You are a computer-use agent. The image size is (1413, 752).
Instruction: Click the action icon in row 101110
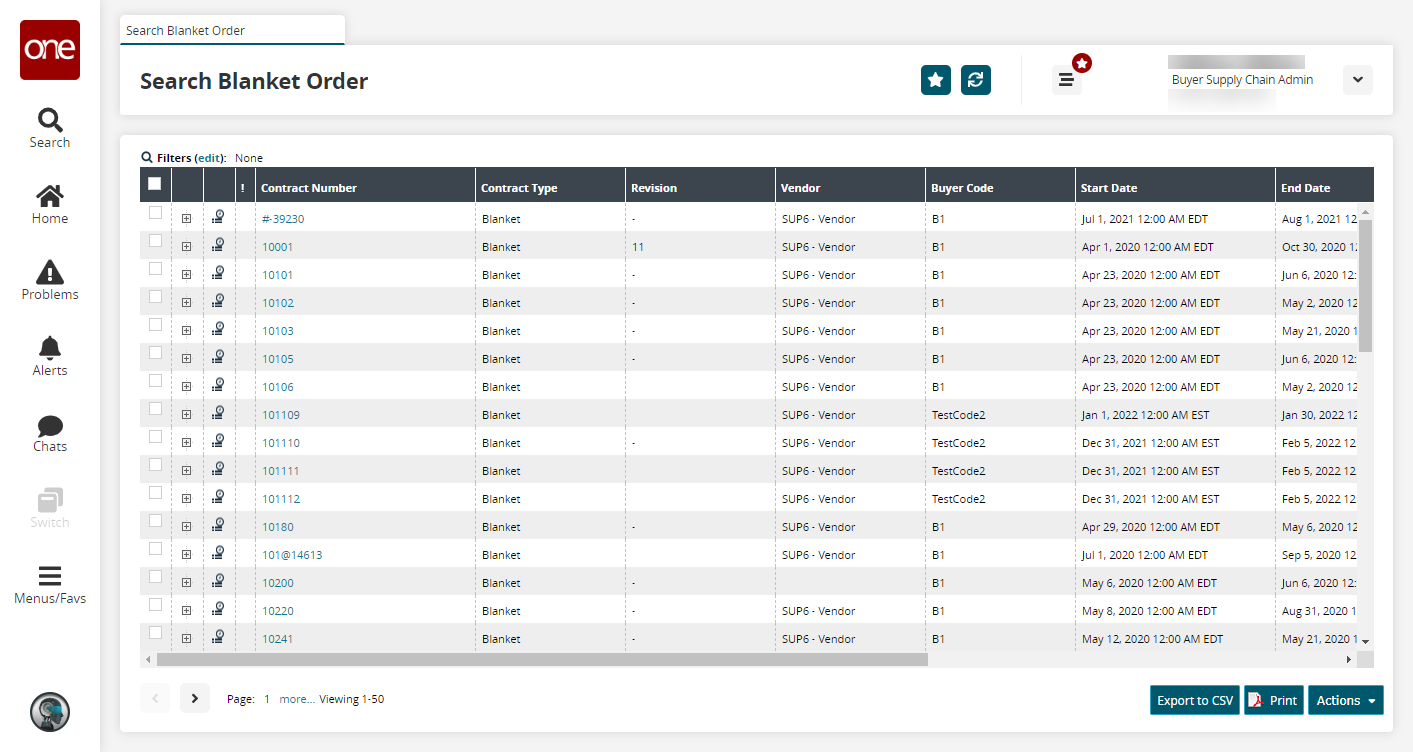click(218, 442)
